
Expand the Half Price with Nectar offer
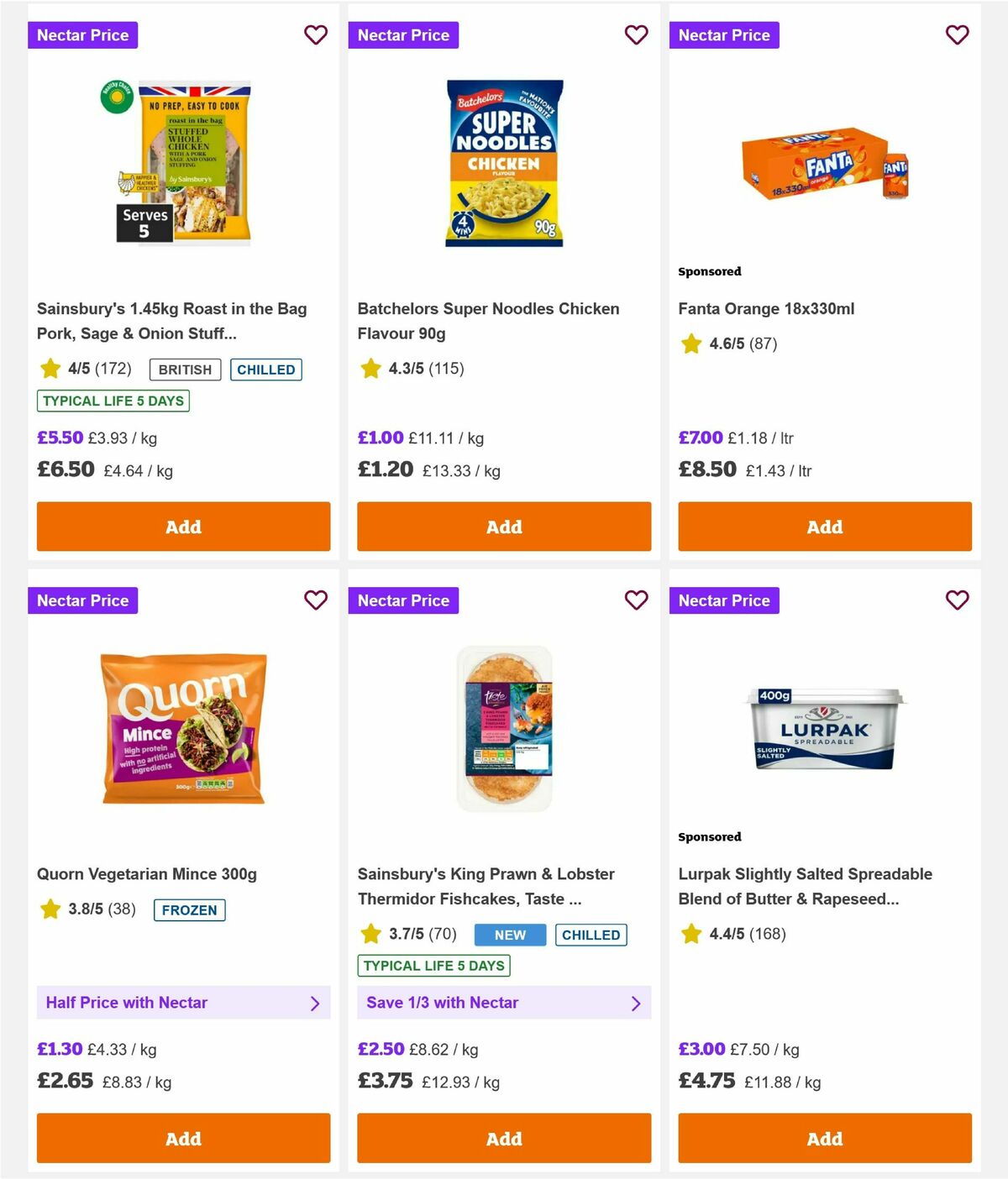tap(183, 1003)
